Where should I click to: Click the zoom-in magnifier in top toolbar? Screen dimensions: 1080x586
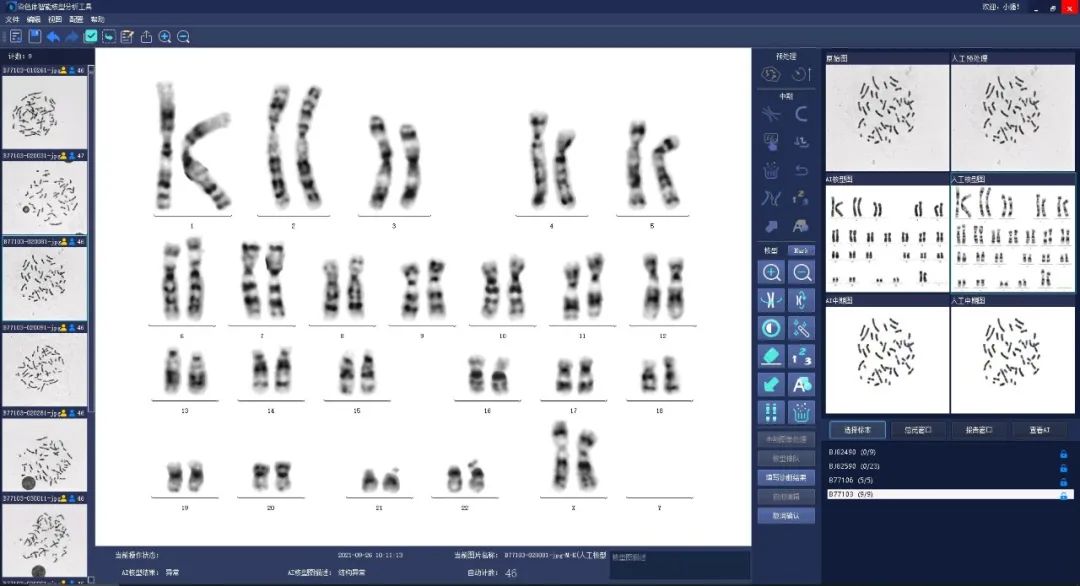(165, 37)
